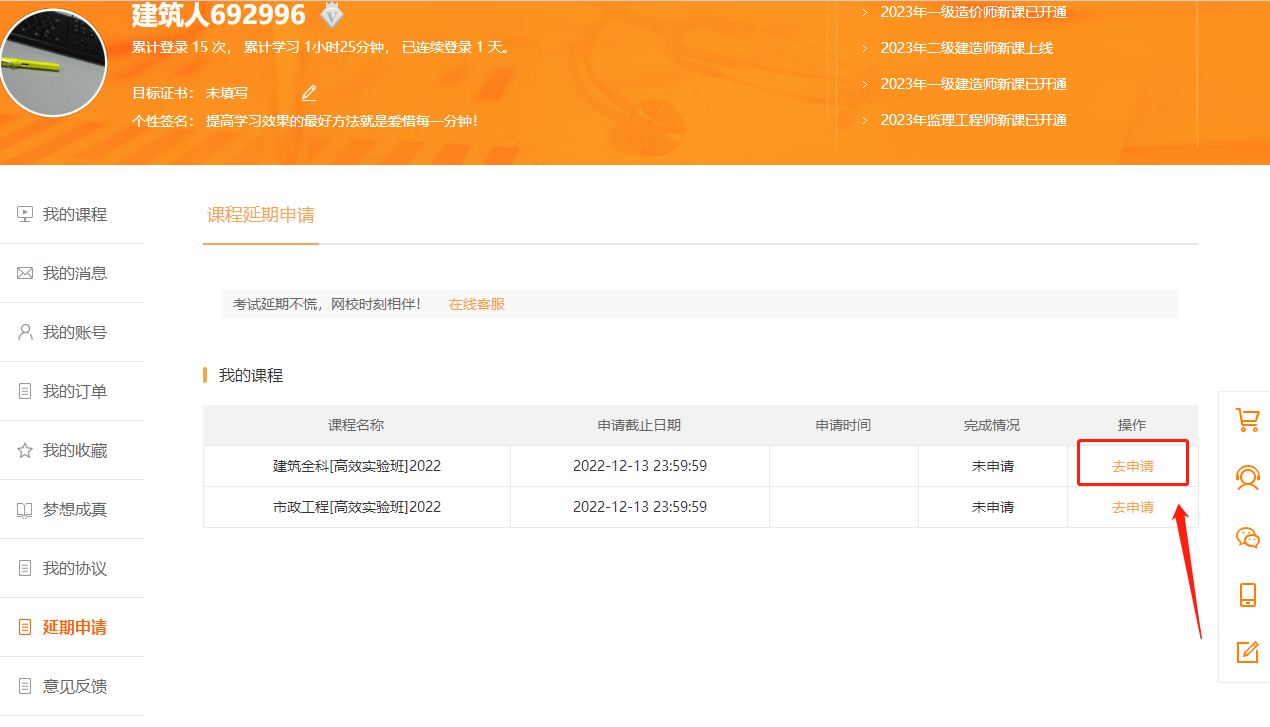Open 我的课程 in the left menu
Viewport: 1270px width, 727px height.
click(74, 214)
